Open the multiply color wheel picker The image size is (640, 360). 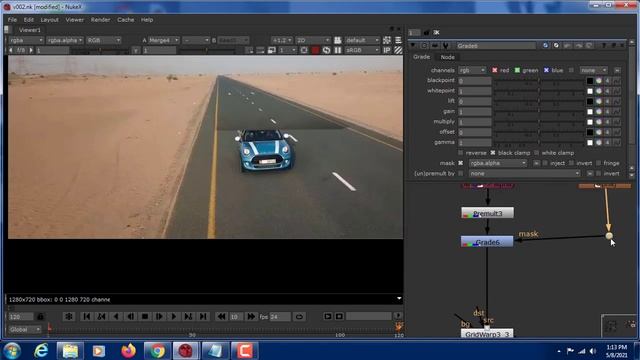[x=599, y=122]
